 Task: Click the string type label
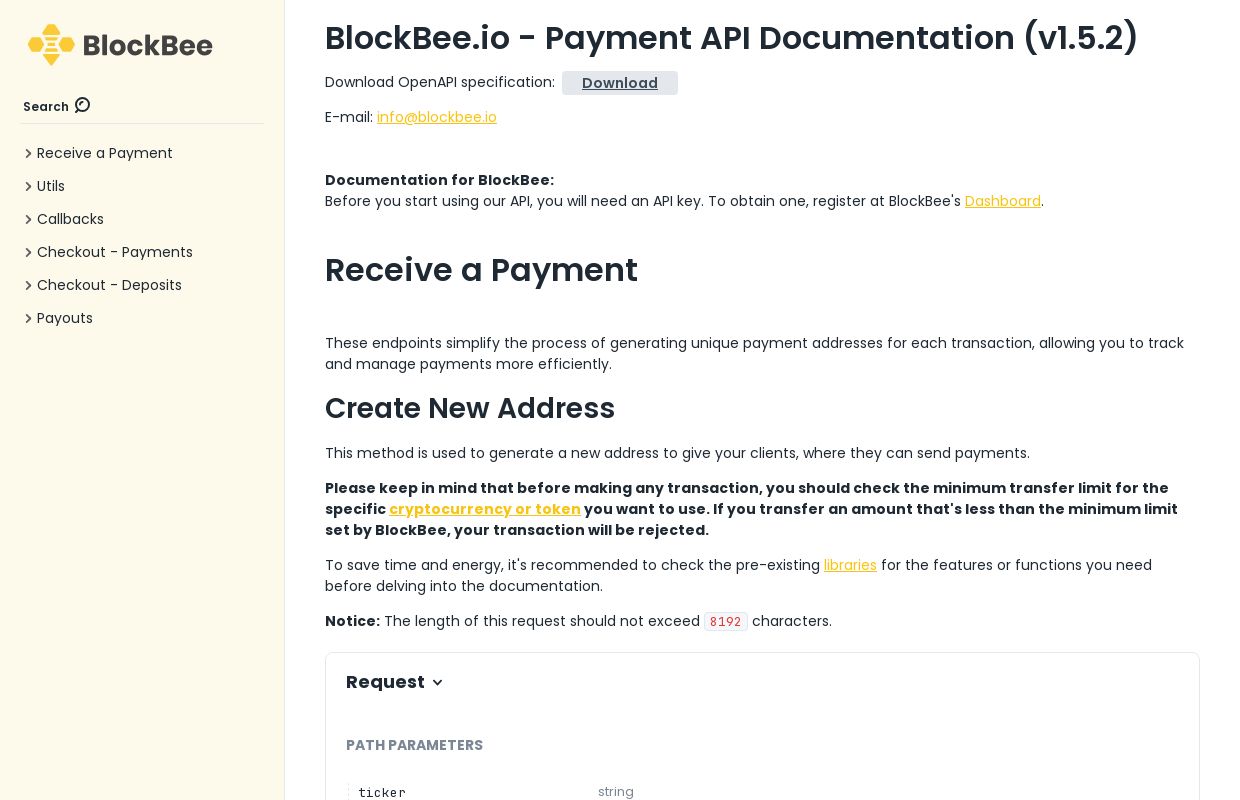tap(616, 792)
